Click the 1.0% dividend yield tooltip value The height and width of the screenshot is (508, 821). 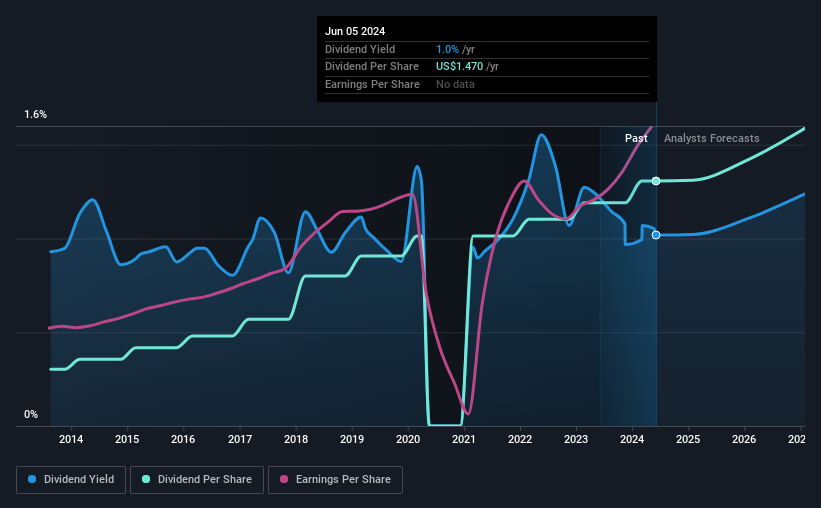(x=447, y=49)
